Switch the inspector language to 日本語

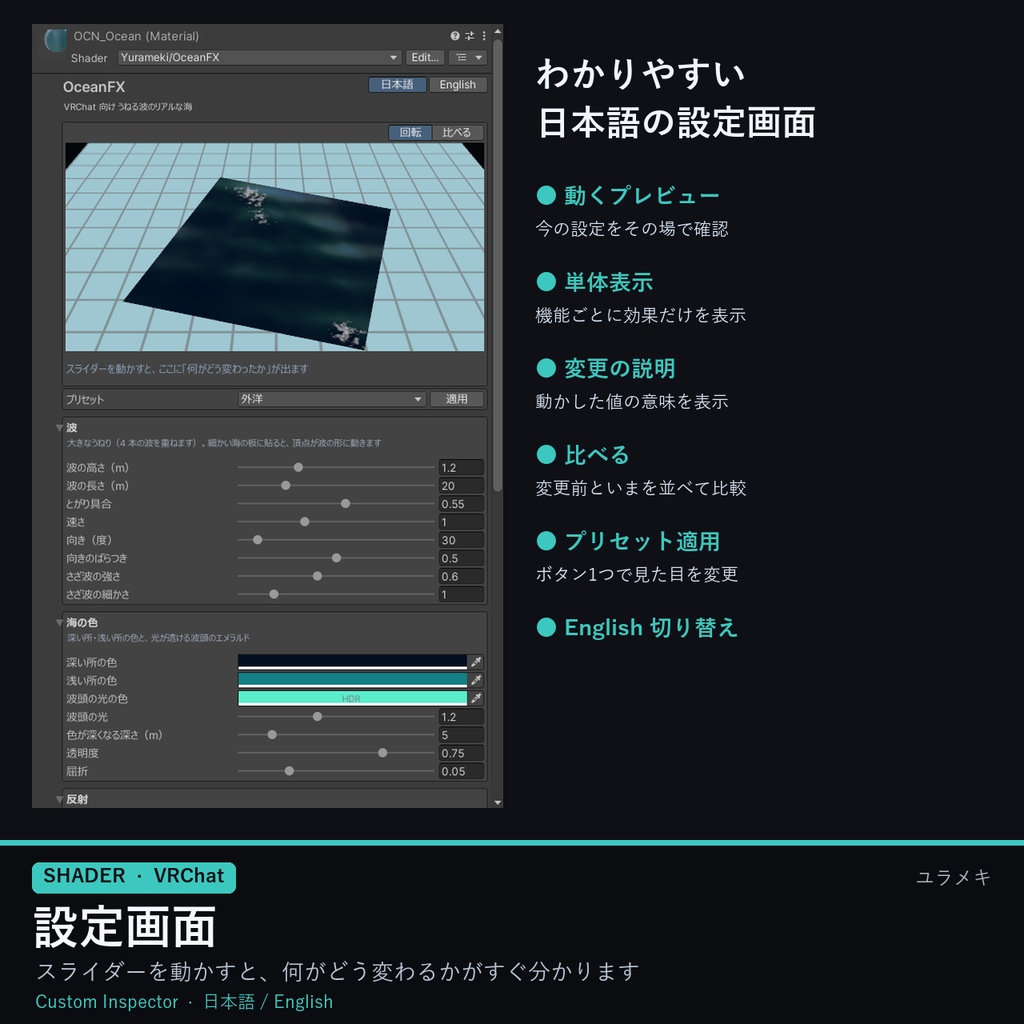(x=397, y=84)
